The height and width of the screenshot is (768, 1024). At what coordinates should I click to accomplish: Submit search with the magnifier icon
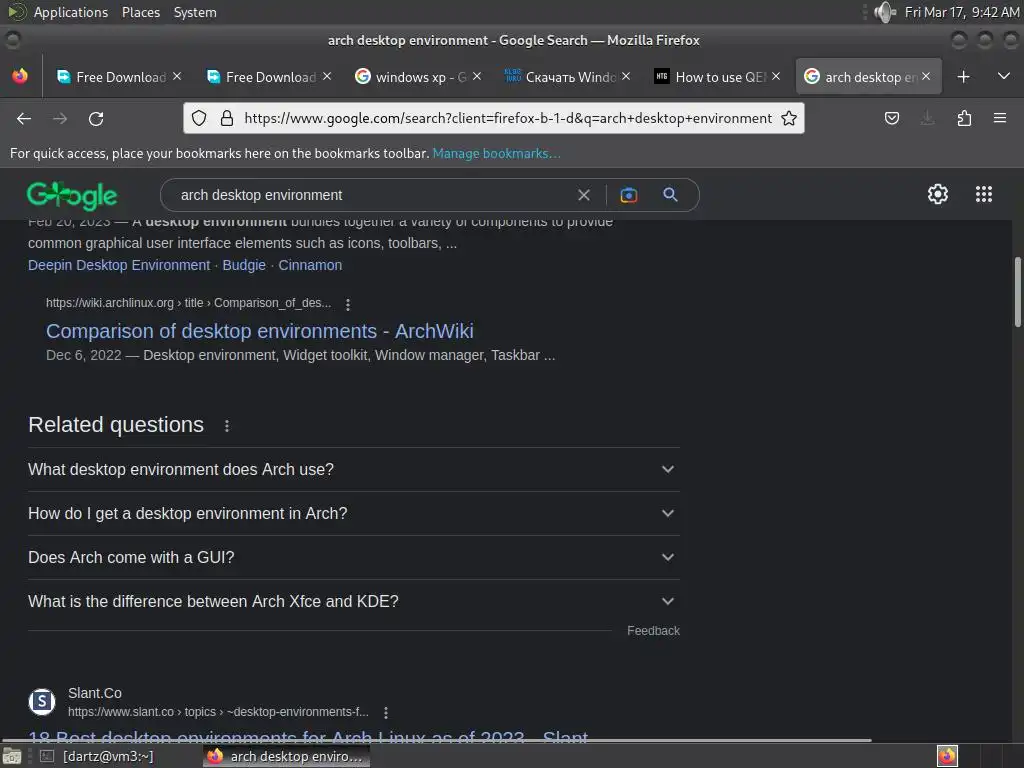point(670,195)
